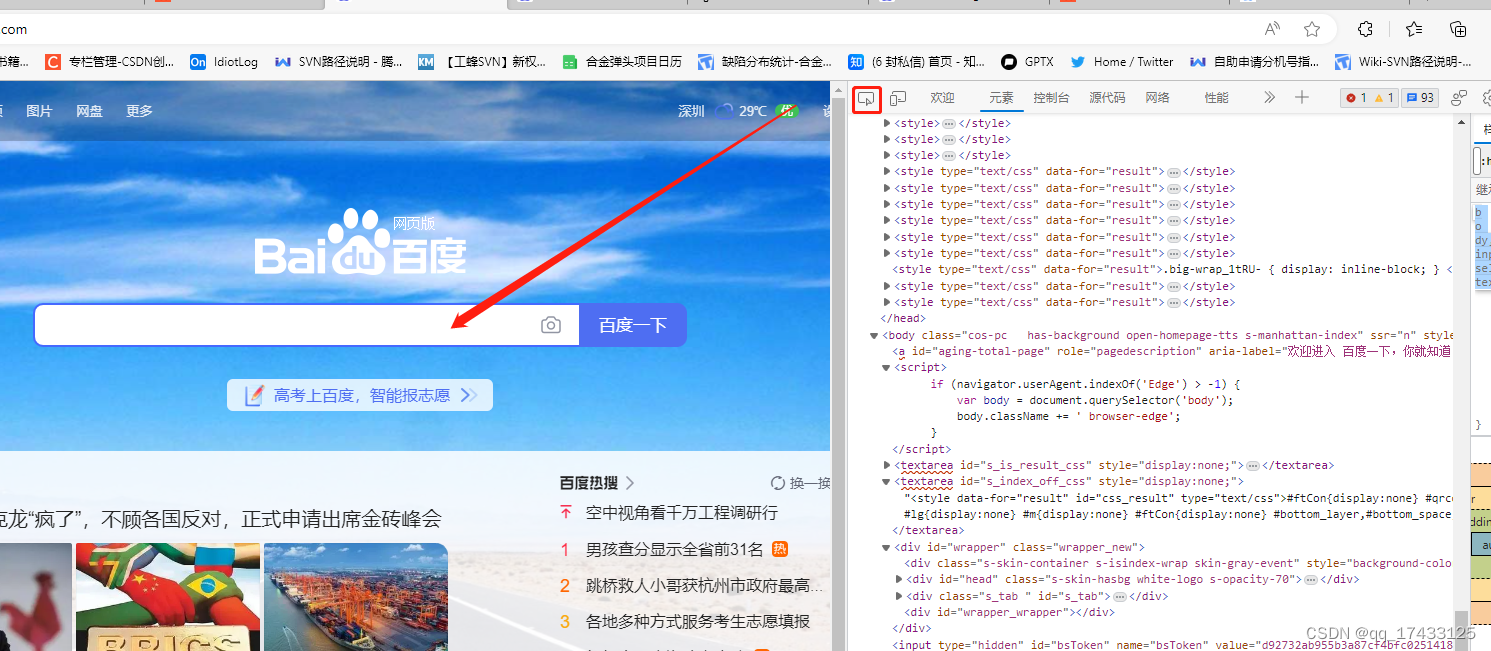Select the a aging-total-page element line

[x=1172, y=351]
